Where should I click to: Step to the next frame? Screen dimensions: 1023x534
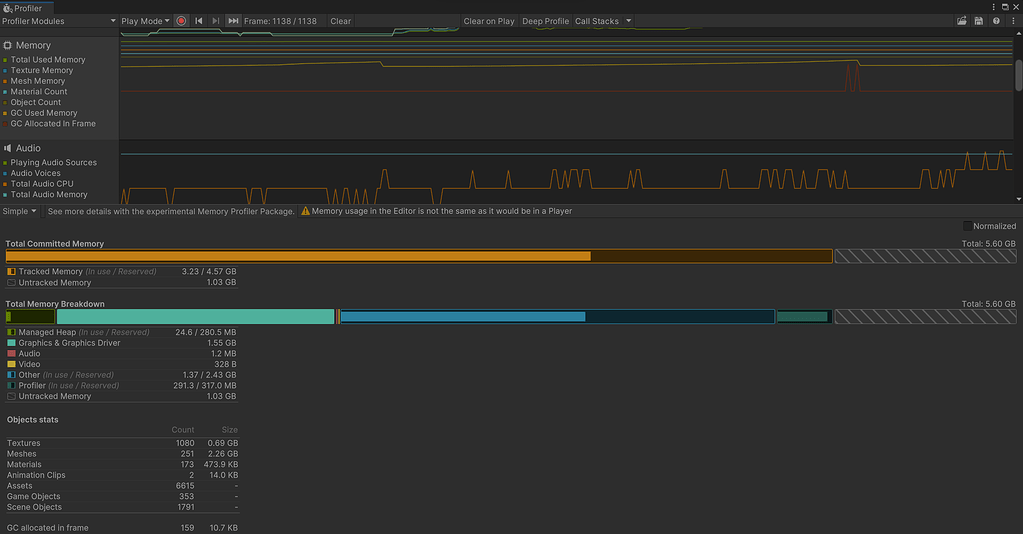tap(215, 21)
